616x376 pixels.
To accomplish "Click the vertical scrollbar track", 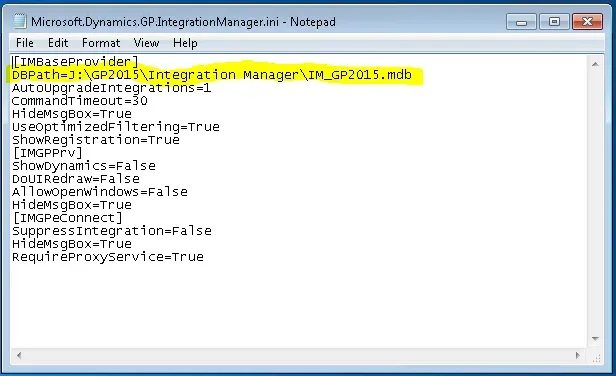I will (595, 201).
